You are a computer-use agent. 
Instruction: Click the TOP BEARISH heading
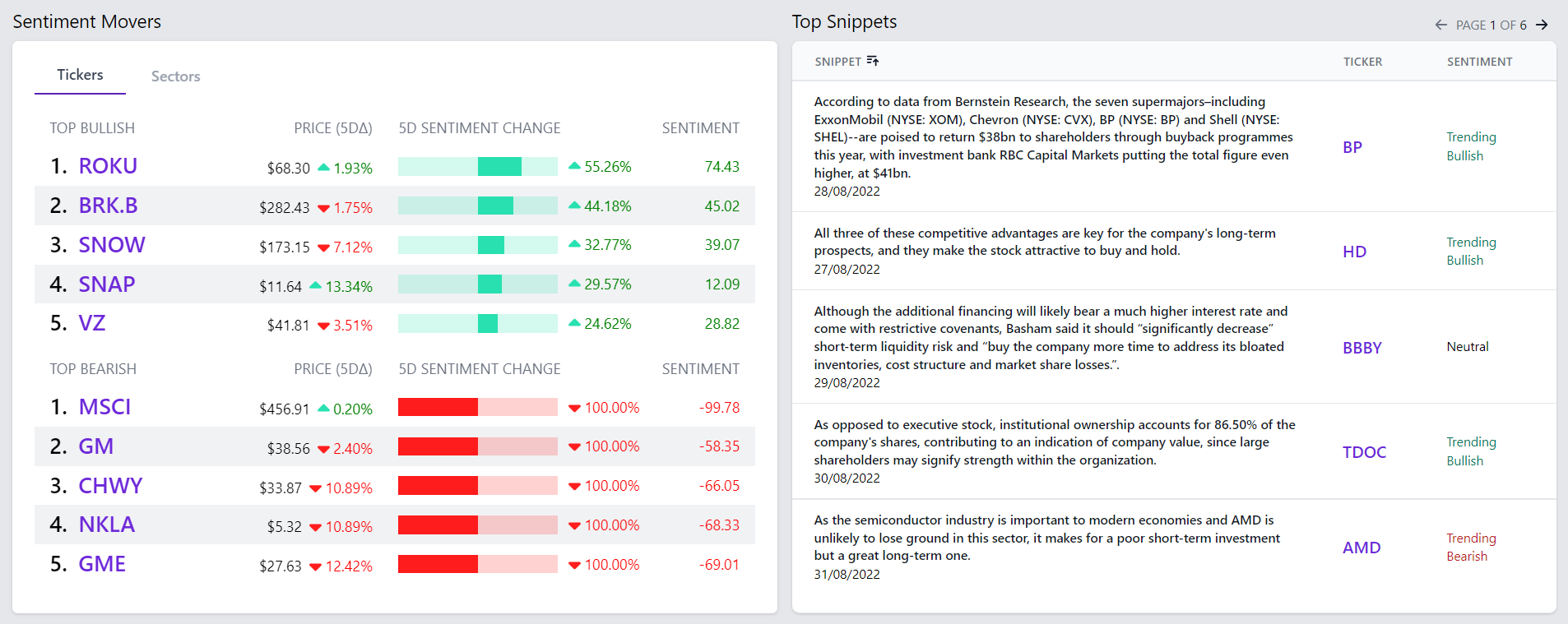tap(93, 369)
